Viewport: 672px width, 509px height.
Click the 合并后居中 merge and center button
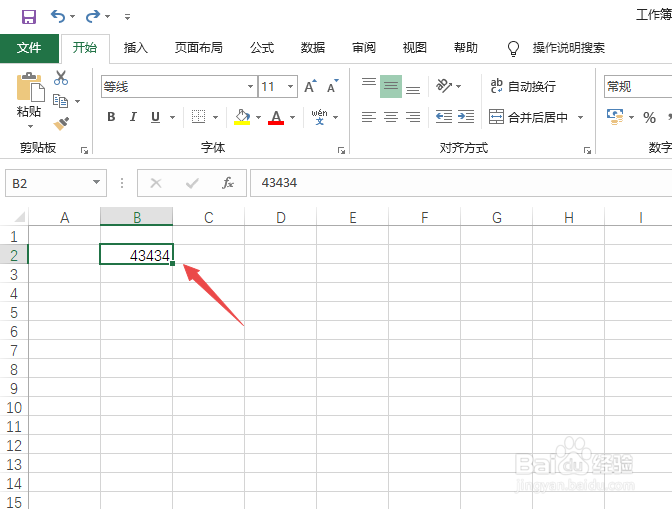[528, 117]
